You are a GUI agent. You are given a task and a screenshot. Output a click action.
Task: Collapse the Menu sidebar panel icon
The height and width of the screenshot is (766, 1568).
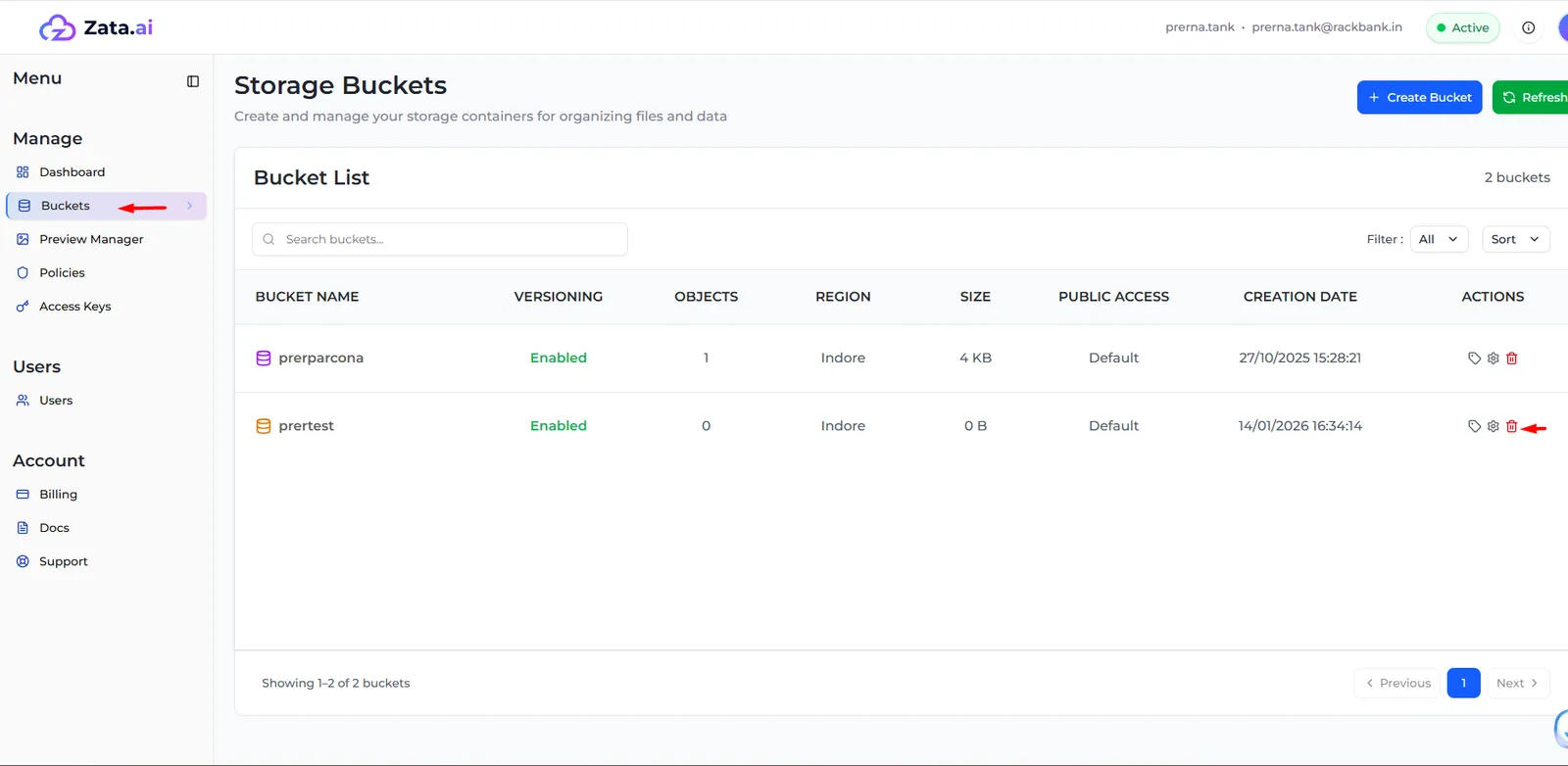(193, 81)
